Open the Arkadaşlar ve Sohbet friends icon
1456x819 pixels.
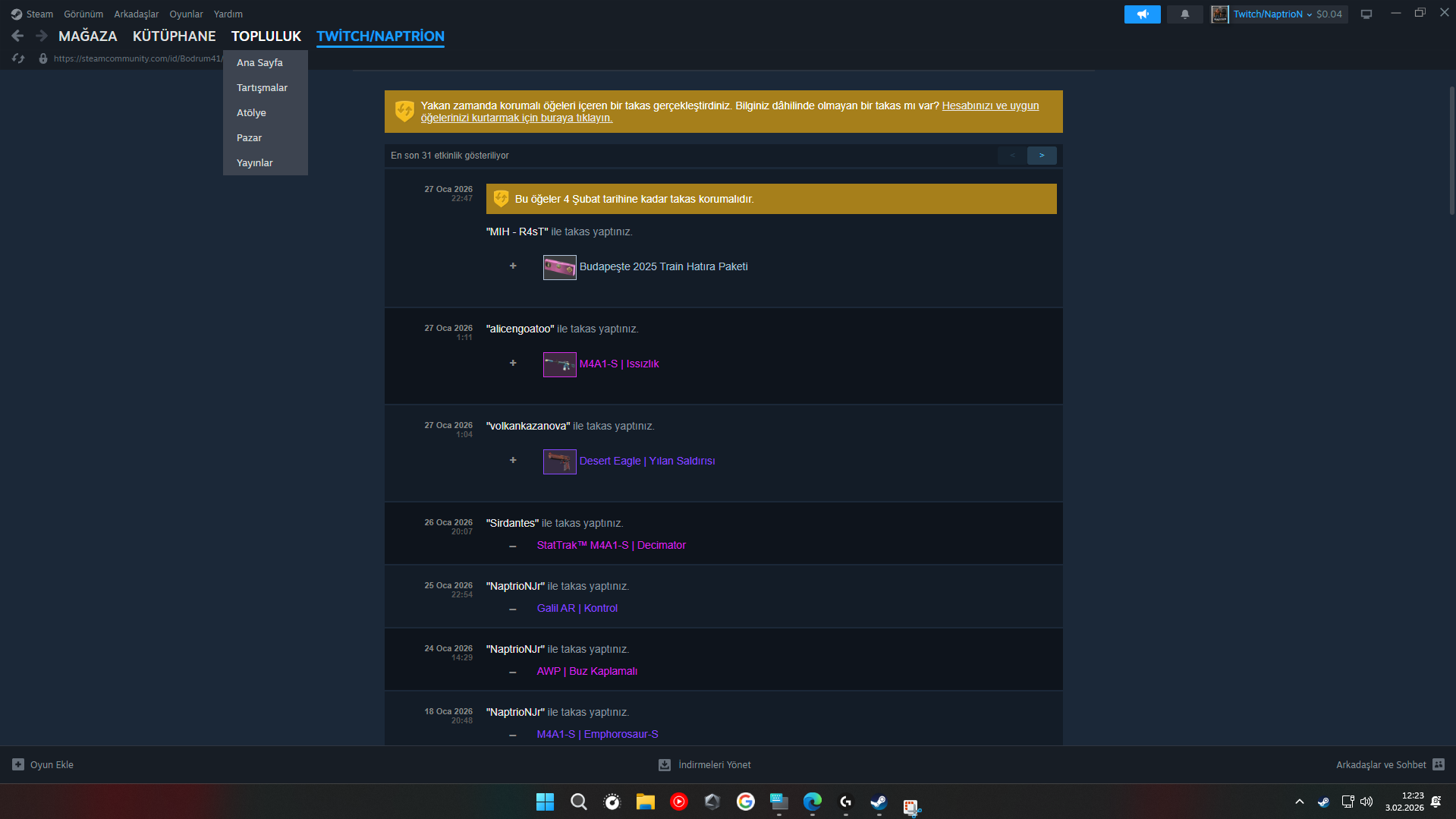click(1439, 764)
